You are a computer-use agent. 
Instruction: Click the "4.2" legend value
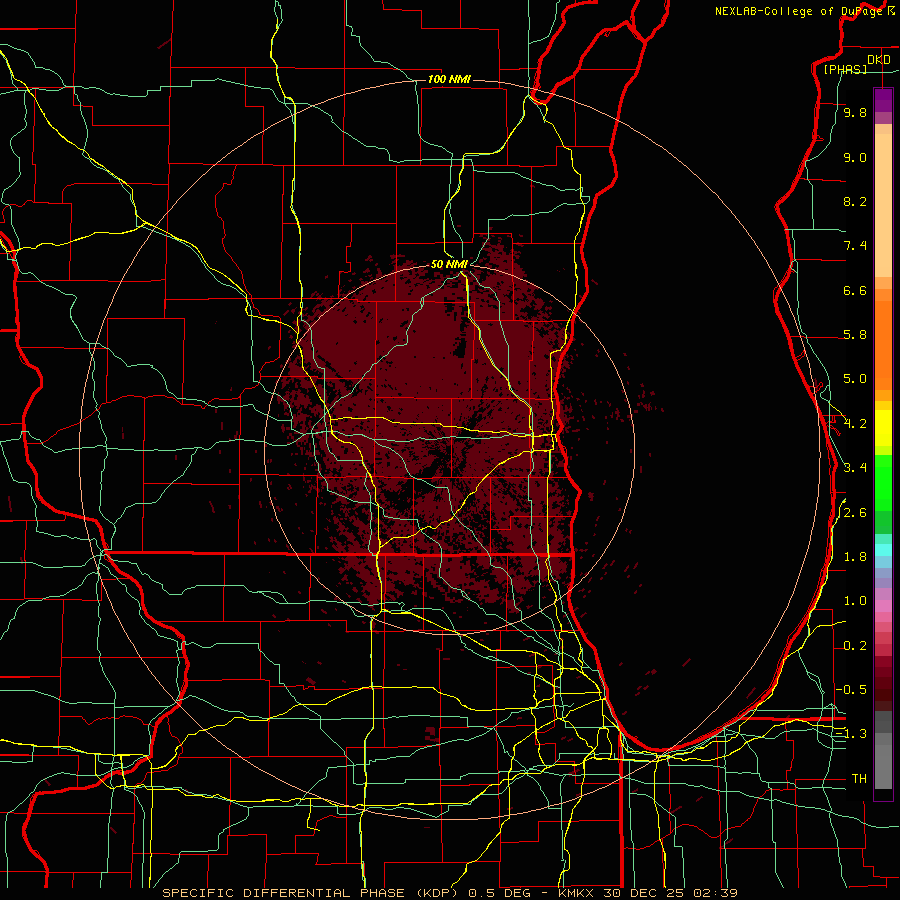pyautogui.click(x=855, y=424)
